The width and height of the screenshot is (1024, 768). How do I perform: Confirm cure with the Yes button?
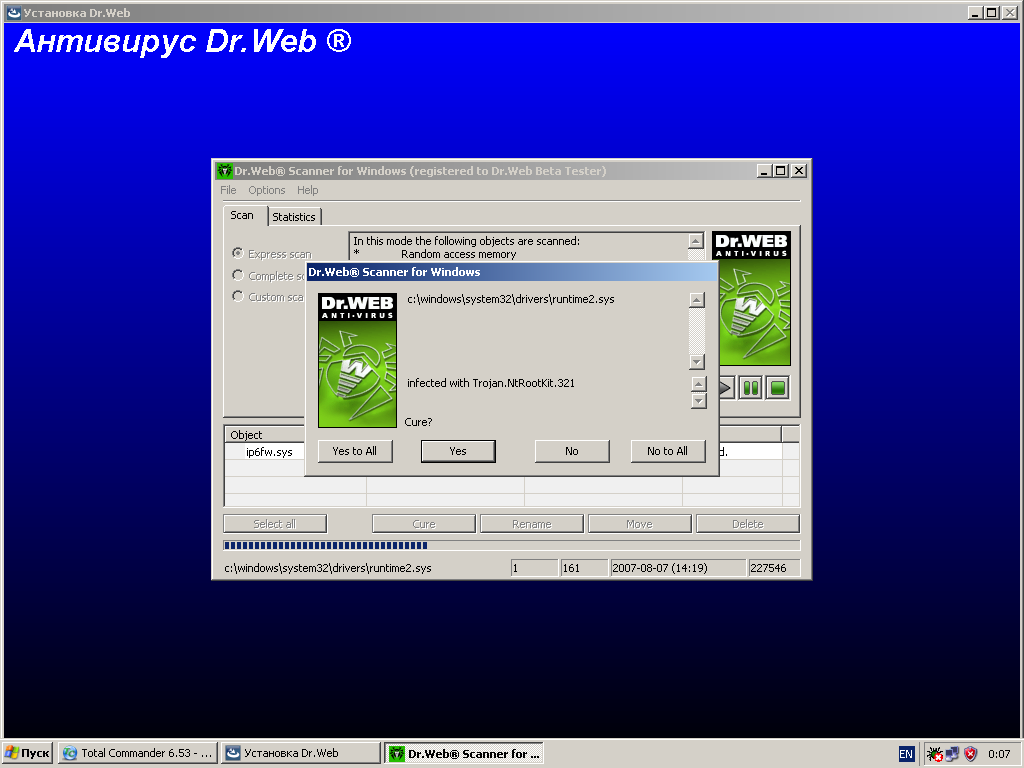[458, 451]
